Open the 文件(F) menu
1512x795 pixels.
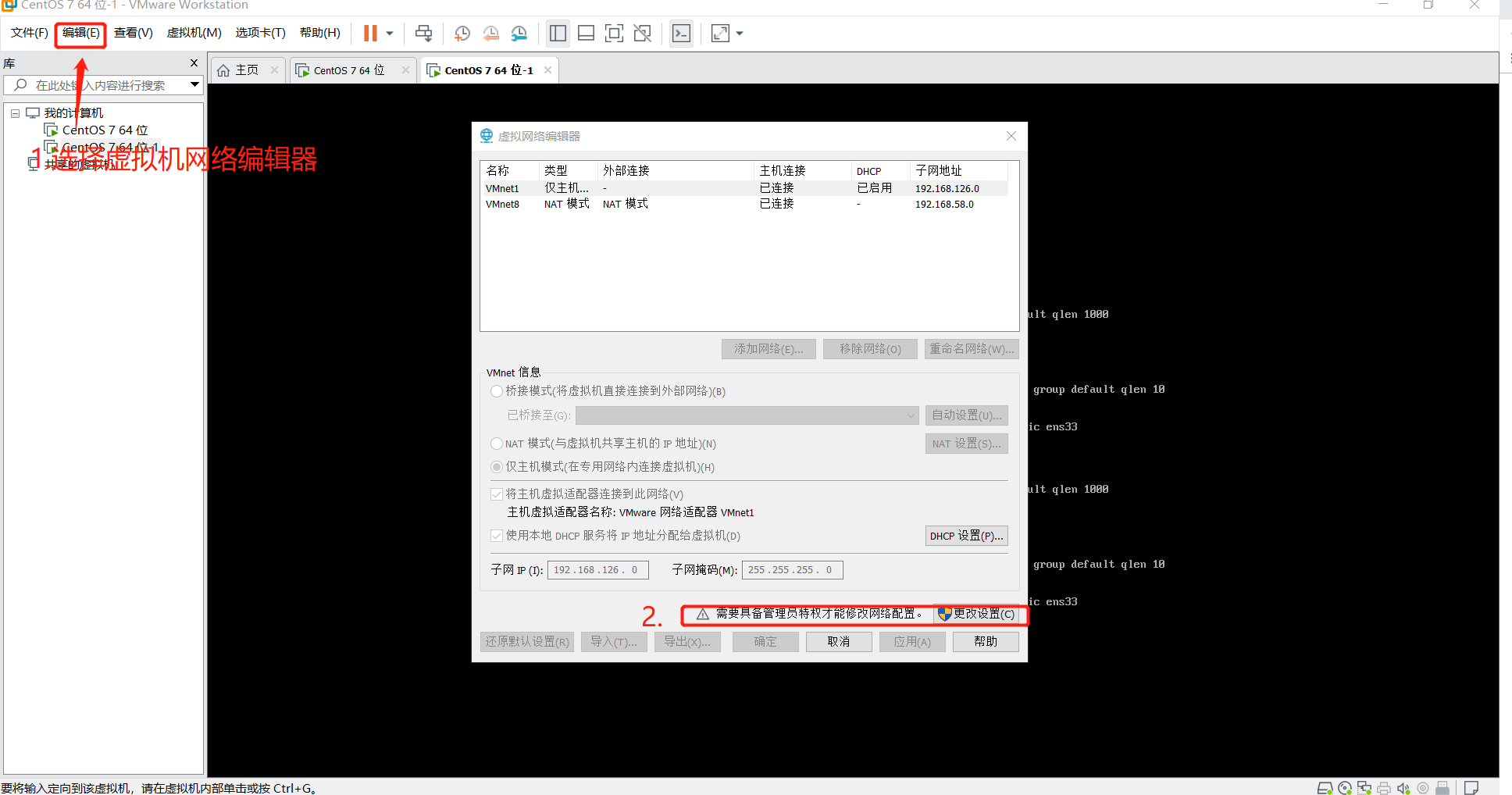30,33
